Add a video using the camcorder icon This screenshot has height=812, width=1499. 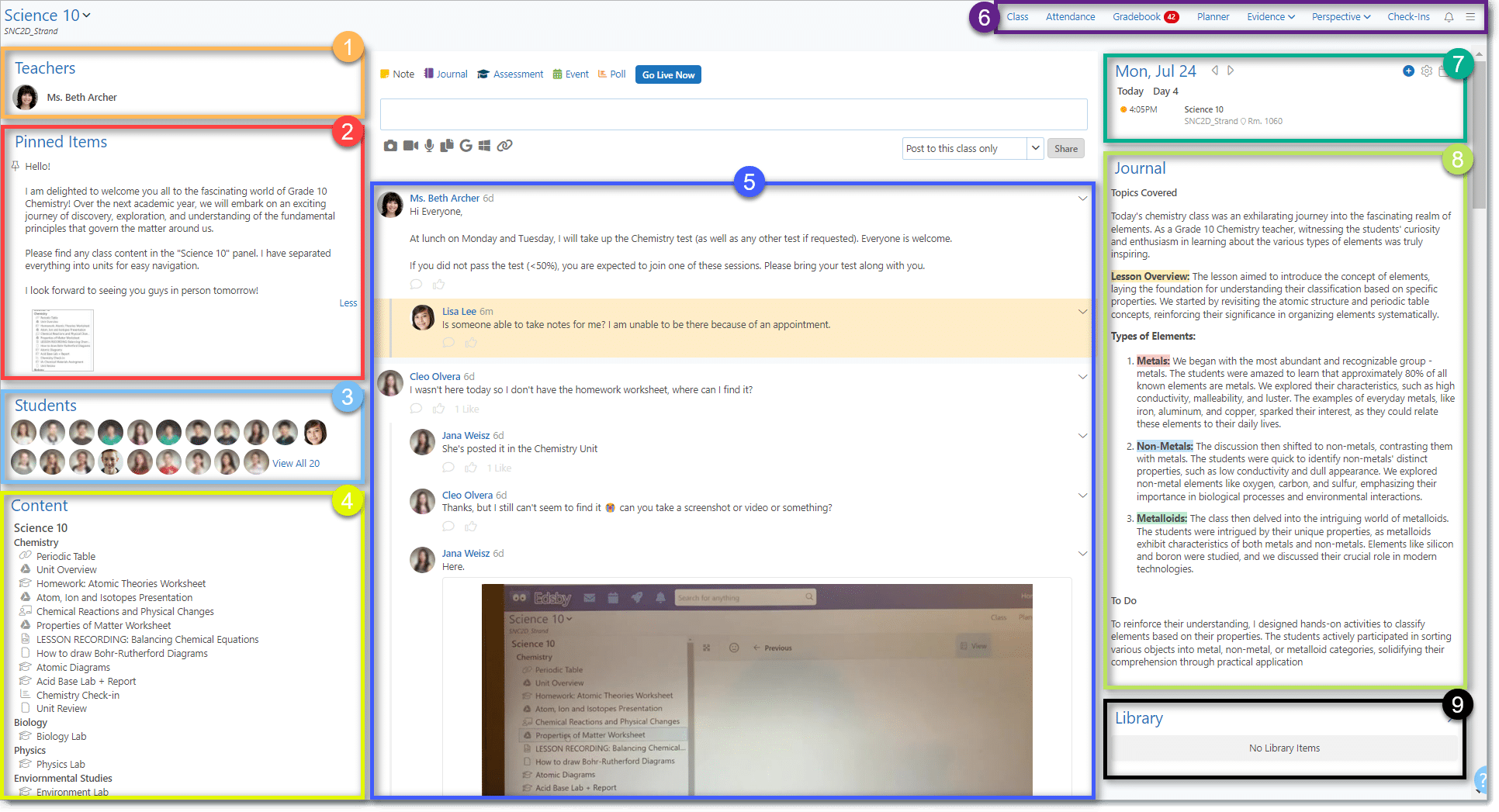410,146
